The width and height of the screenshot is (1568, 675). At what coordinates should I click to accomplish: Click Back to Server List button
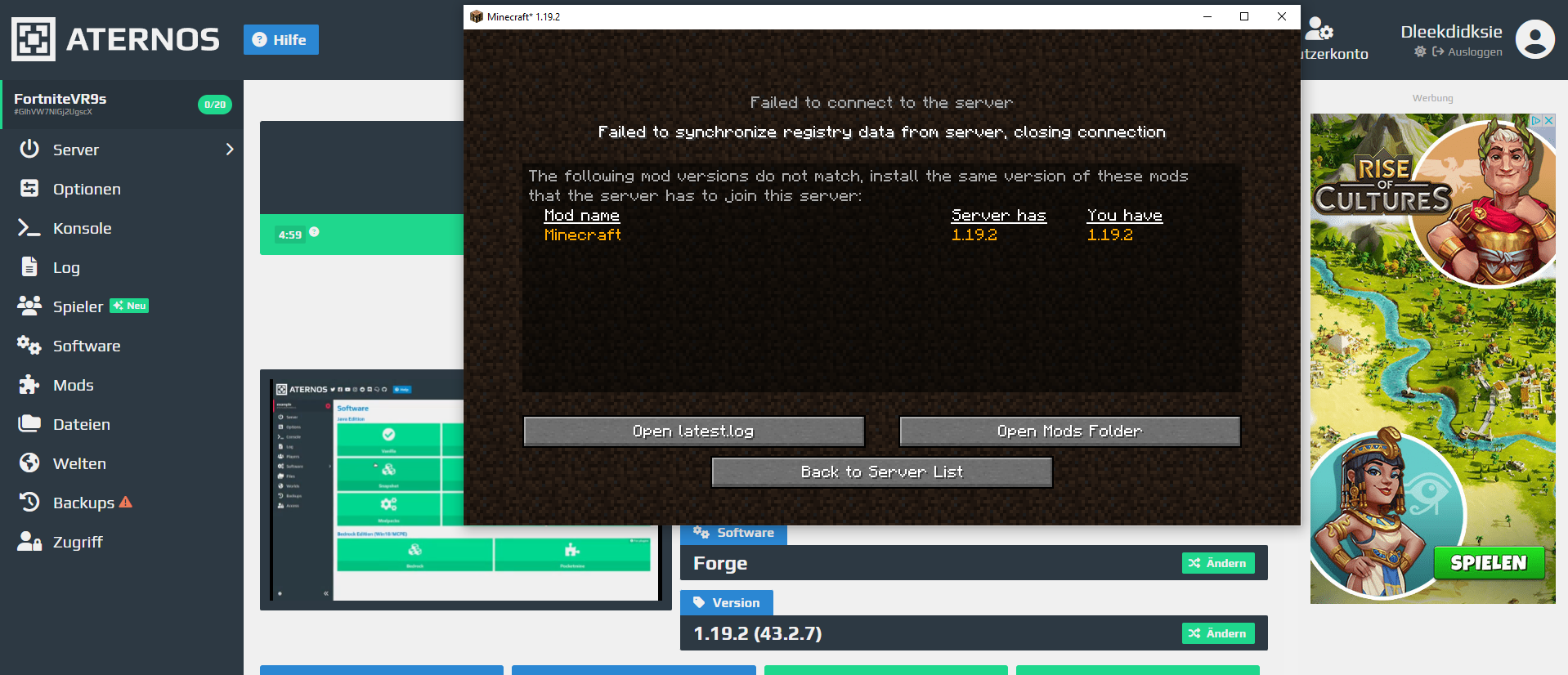(881, 472)
